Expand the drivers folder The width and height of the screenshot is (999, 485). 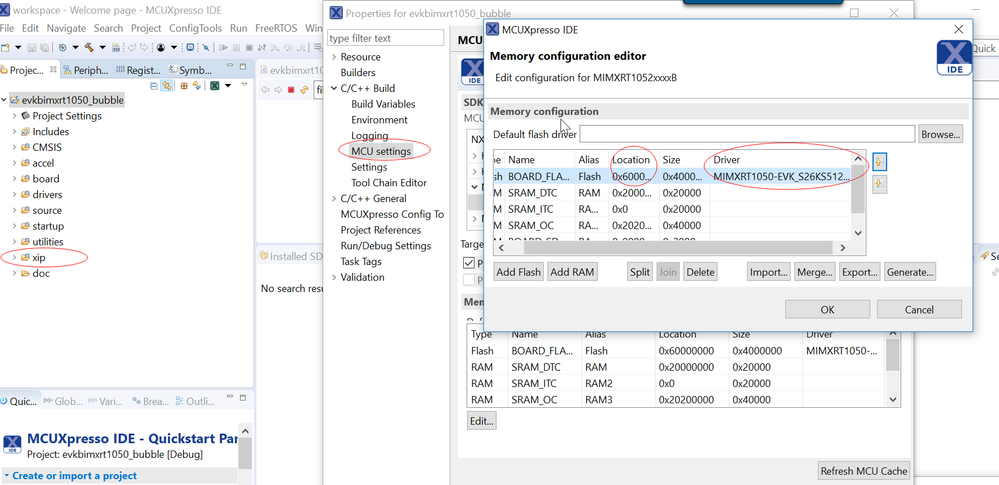(15, 194)
